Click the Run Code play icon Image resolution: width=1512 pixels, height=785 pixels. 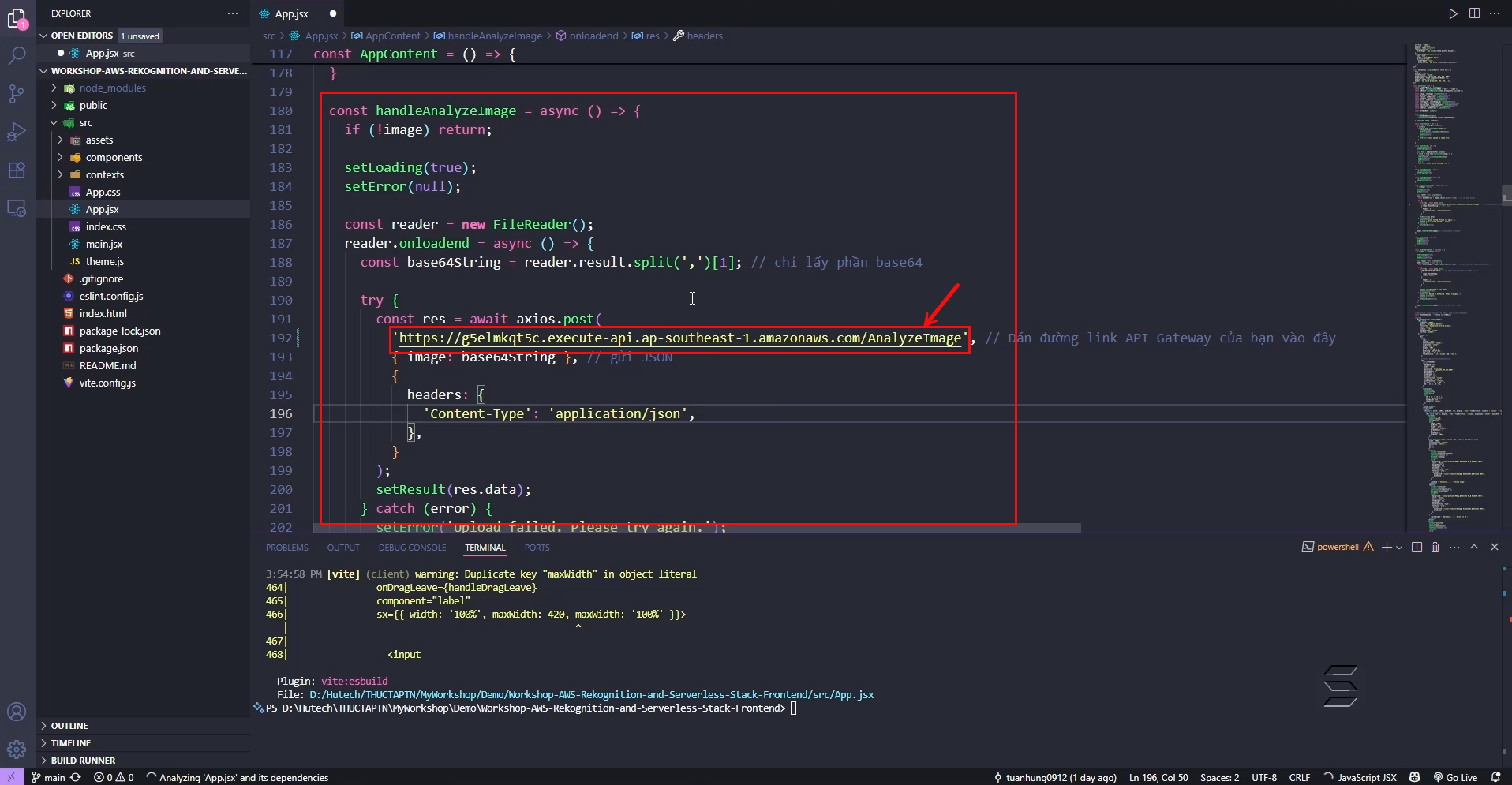1453,13
